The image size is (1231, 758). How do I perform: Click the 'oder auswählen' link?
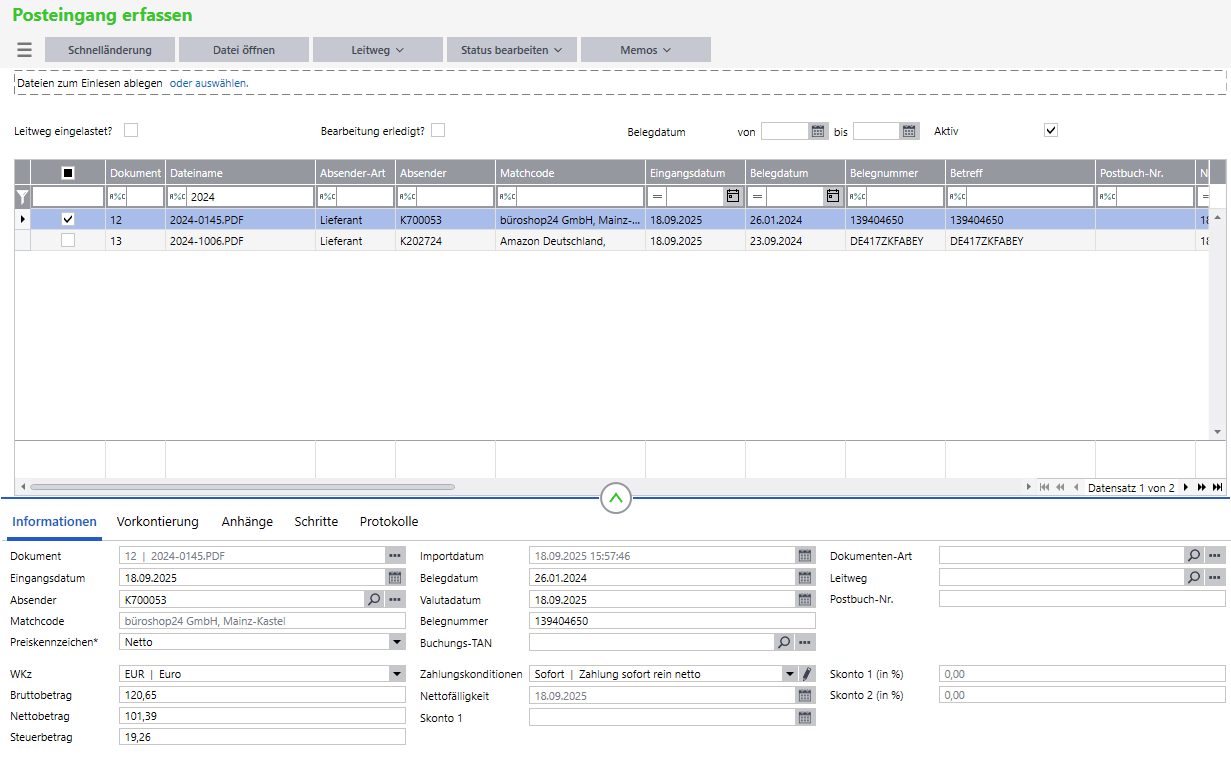[208, 83]
